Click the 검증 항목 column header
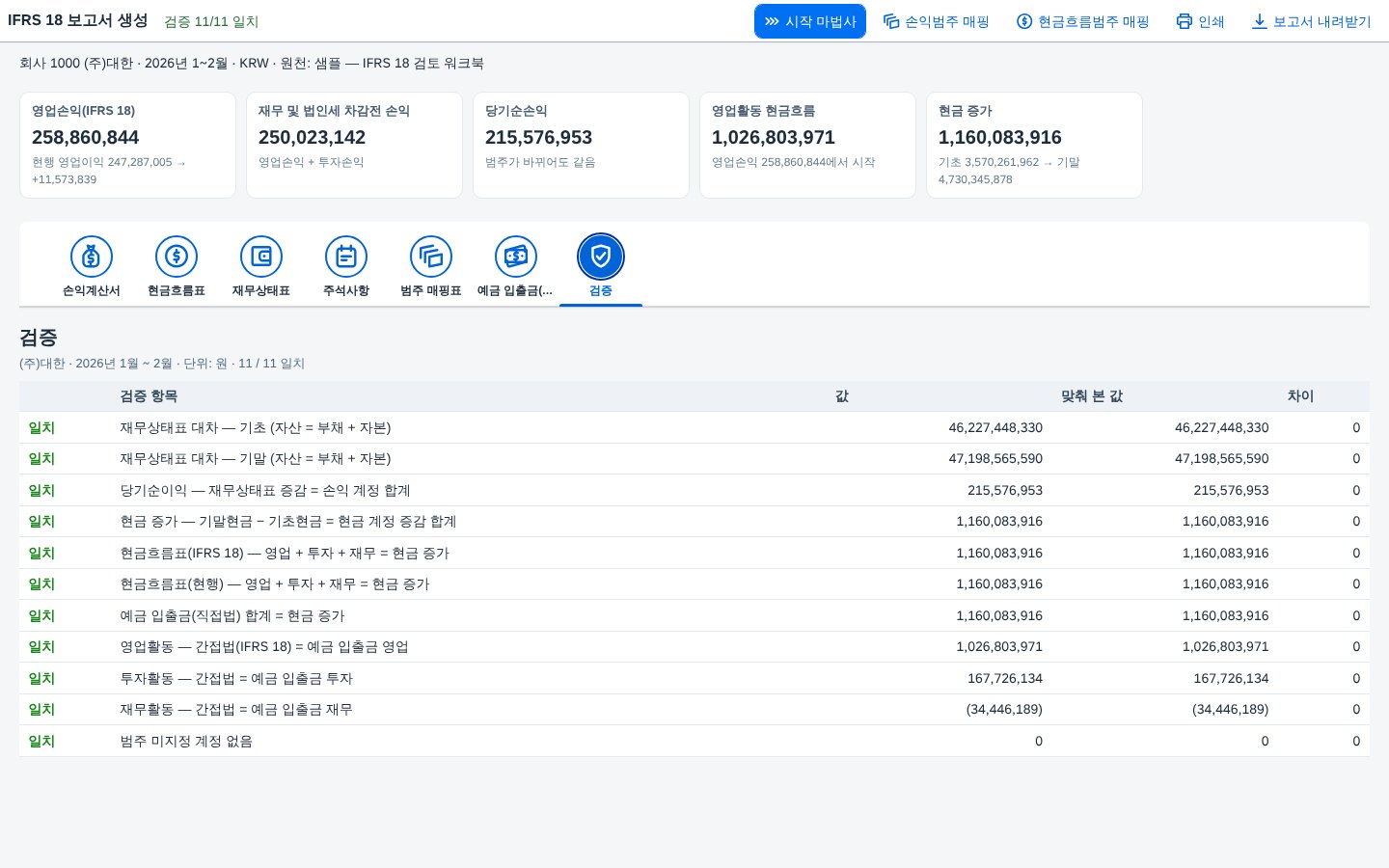 tap(149, 396)
